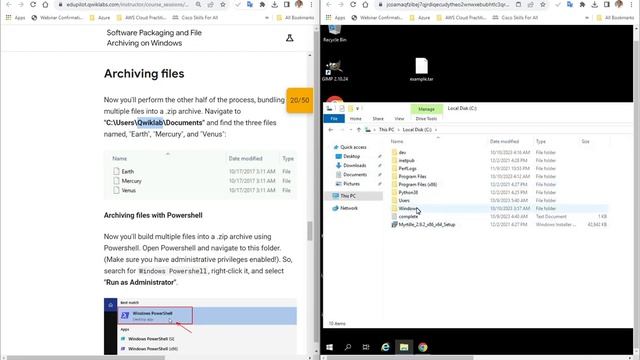Expand the bookmarks overflow arrow in right browser

pos(587,18)
